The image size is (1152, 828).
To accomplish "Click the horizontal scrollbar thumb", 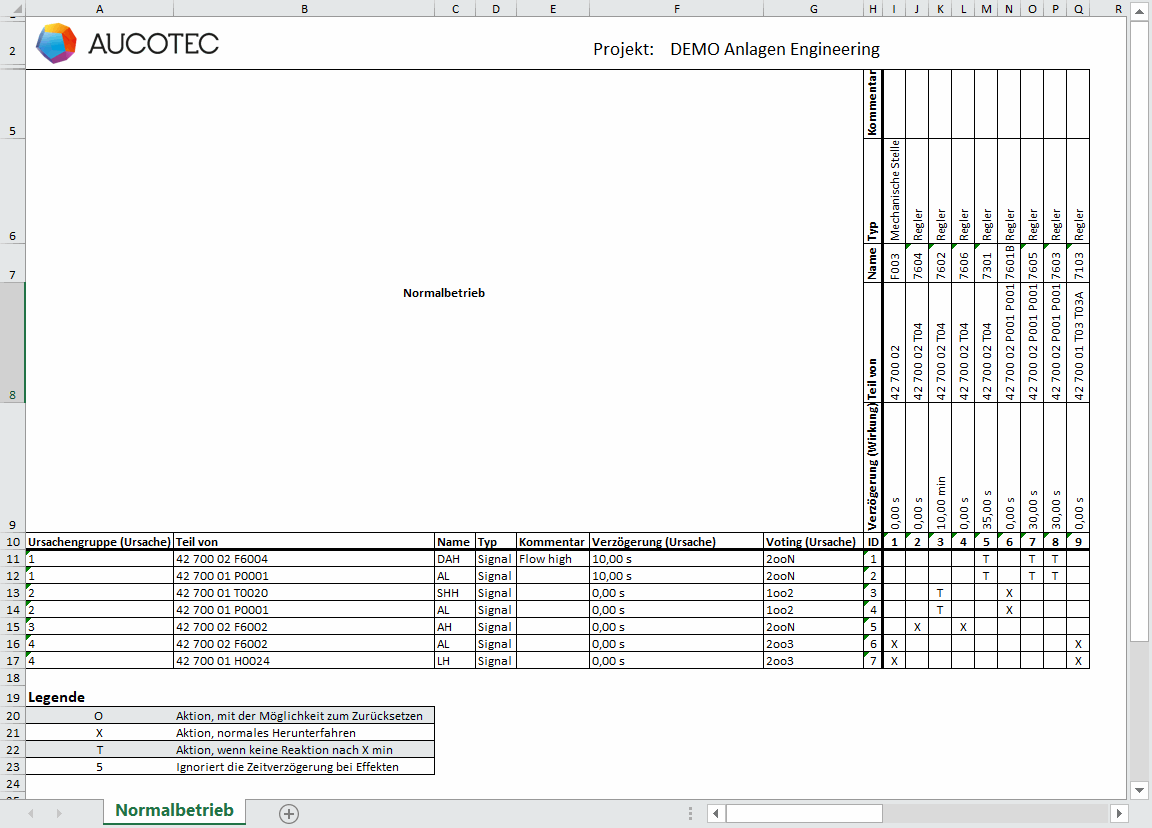I will 914,814.
